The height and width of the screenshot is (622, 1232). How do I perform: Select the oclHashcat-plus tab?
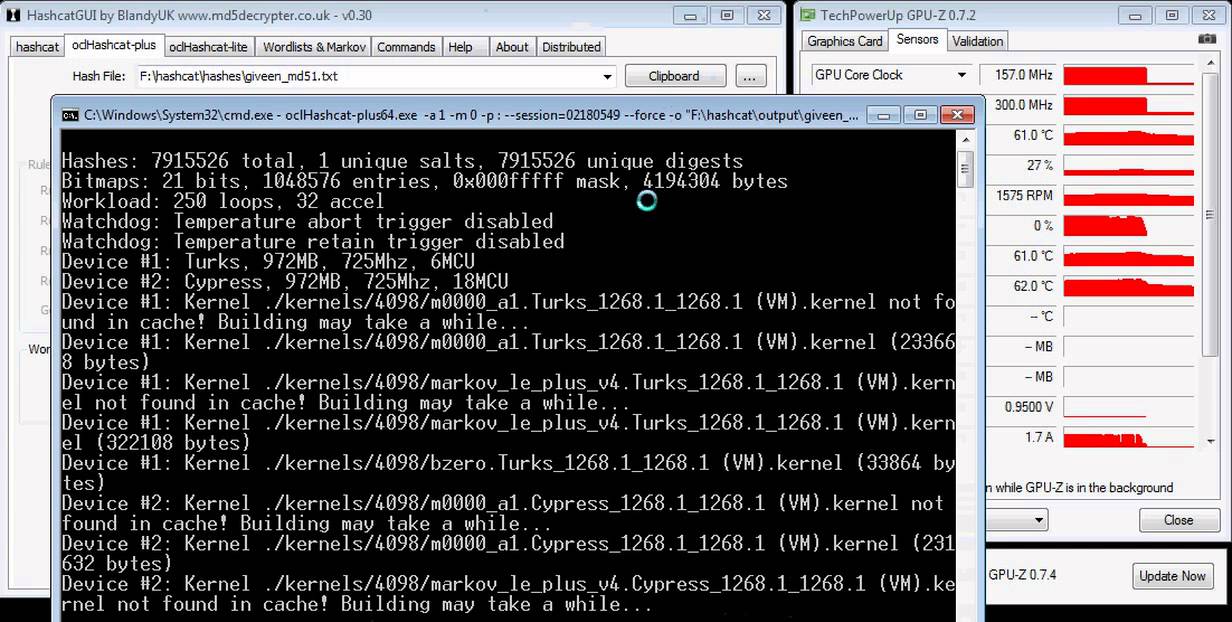pos(114,45)
